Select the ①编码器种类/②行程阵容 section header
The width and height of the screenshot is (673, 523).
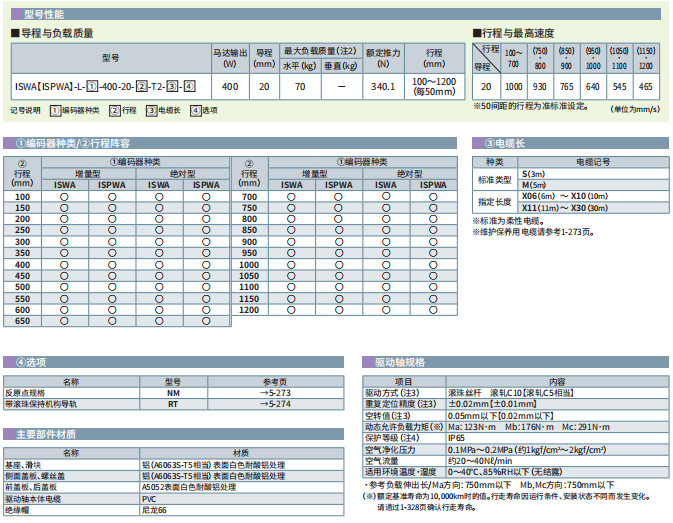coord(230,143)
